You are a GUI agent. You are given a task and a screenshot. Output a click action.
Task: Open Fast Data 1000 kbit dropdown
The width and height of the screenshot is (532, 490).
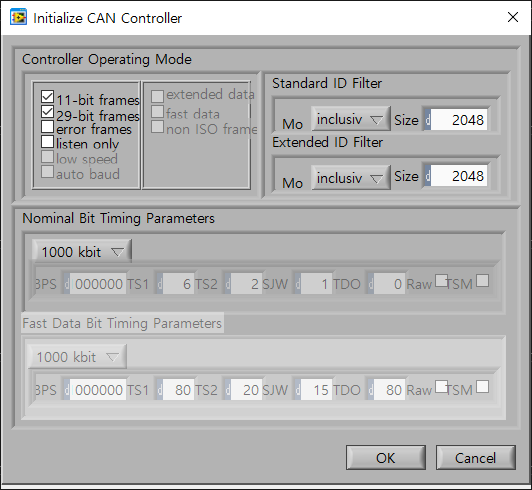point(77,357)
